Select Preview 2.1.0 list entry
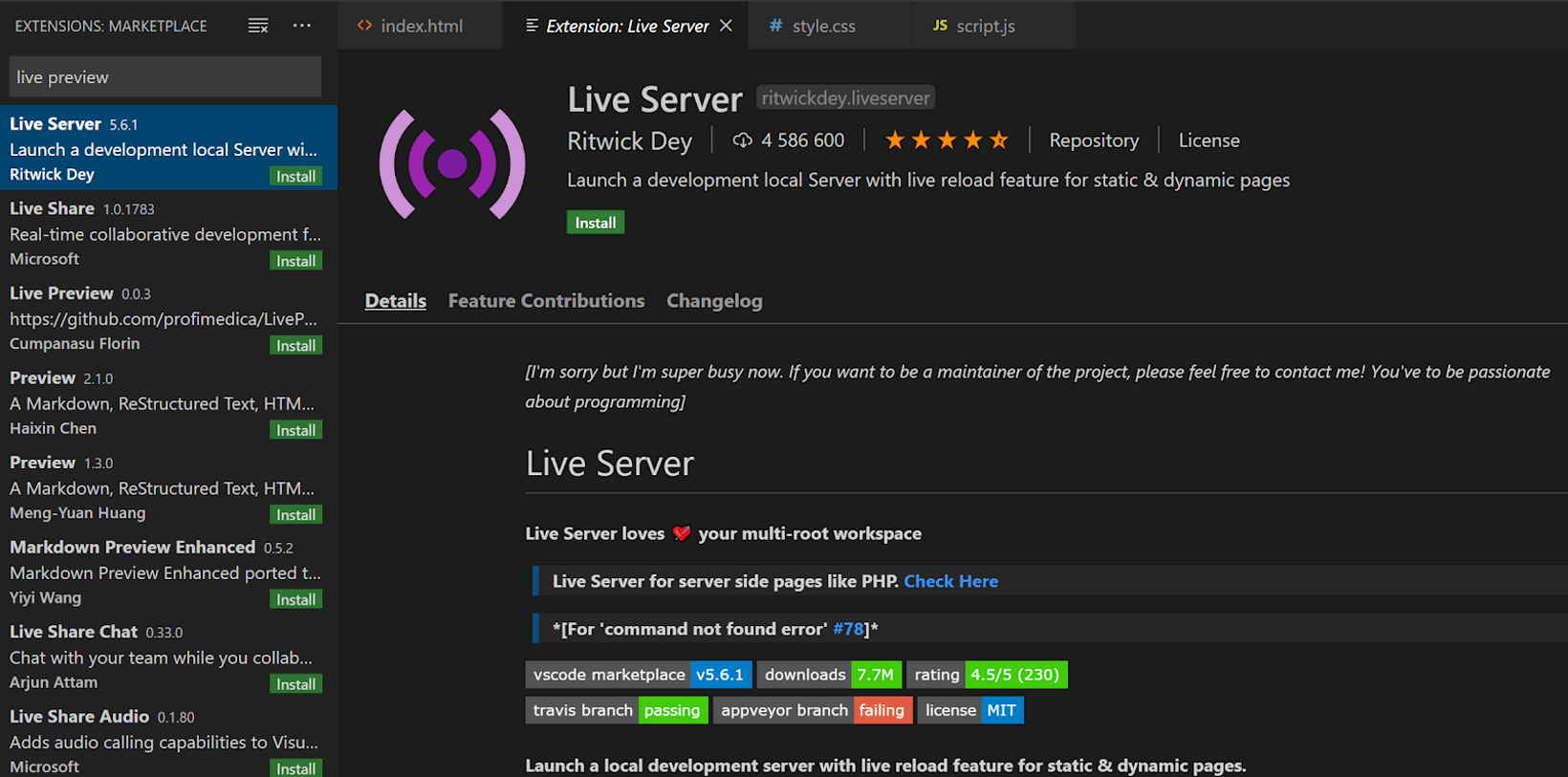Viewport: 1568px width, 777px height. (x=168, y=401)
